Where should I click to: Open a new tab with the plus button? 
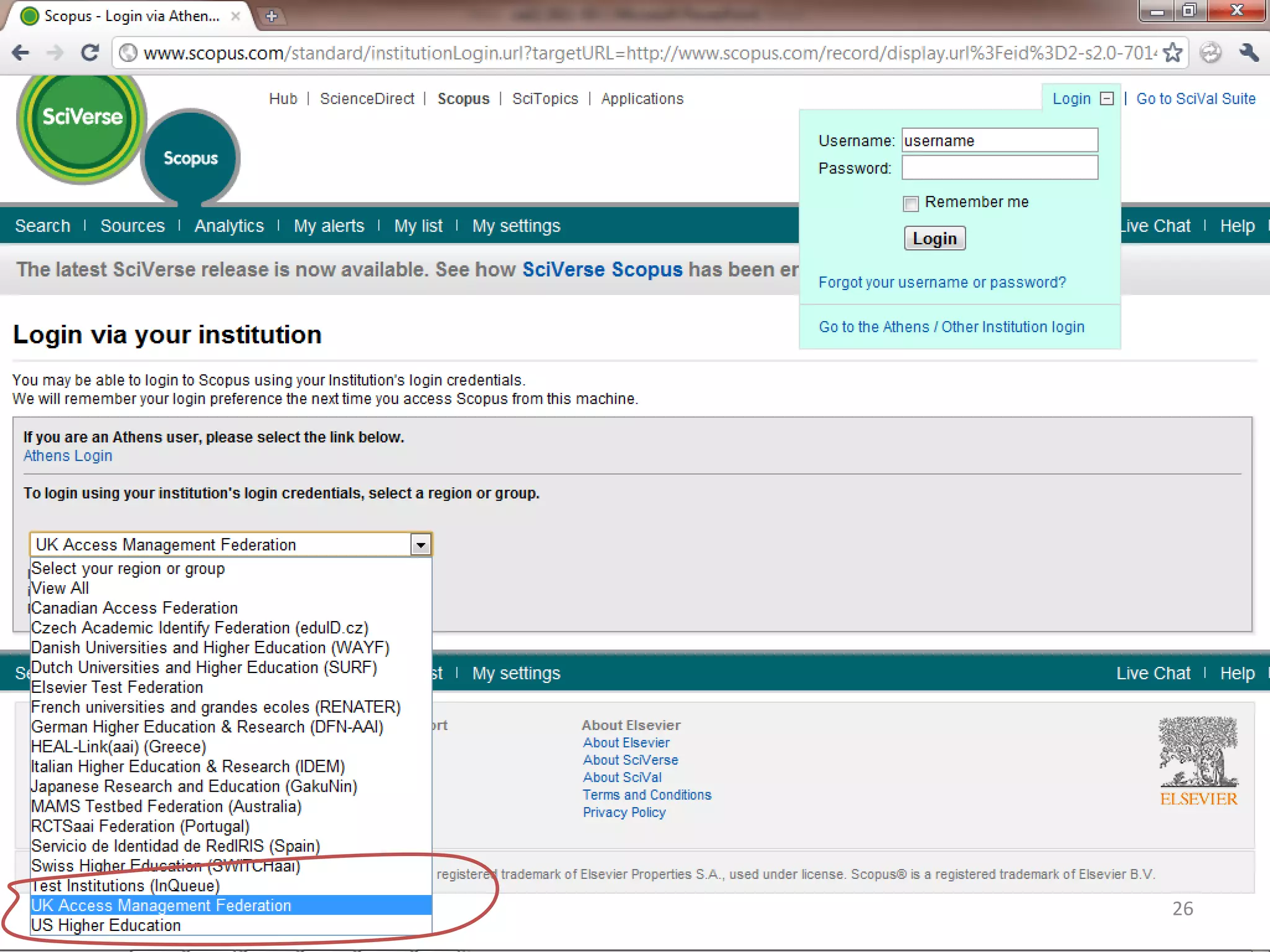coord(272,16)
